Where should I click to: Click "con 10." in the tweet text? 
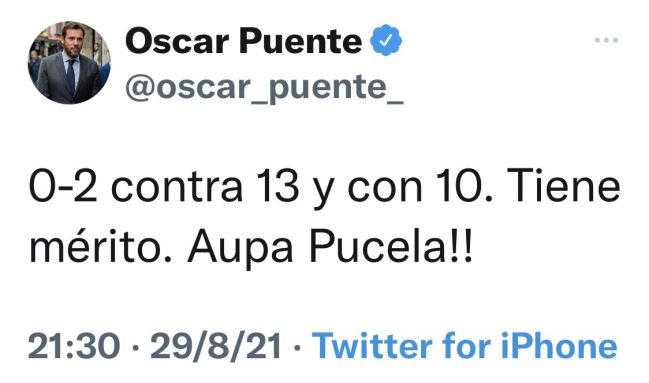421,186
